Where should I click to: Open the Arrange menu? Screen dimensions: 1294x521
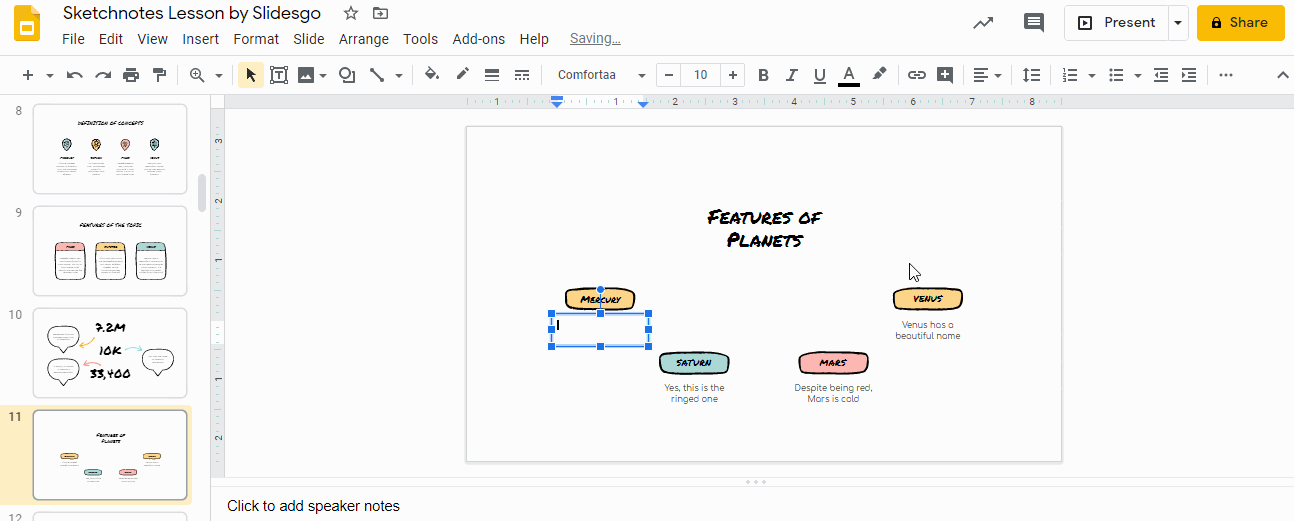coord(364,39)
